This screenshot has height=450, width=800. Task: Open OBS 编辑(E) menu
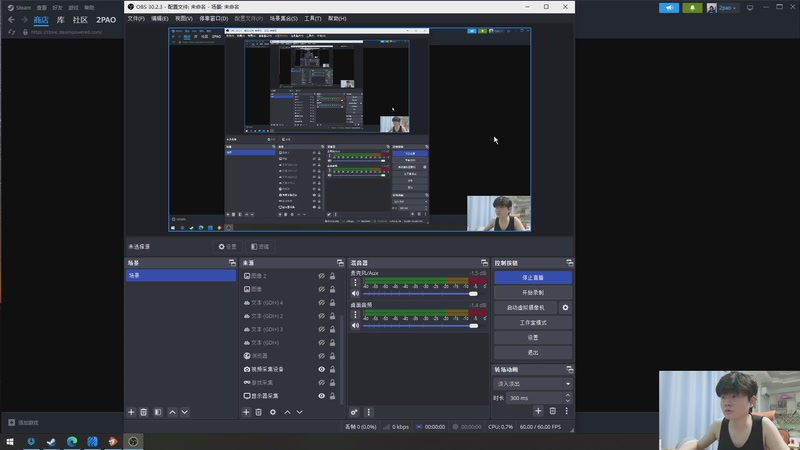(160, 18)
